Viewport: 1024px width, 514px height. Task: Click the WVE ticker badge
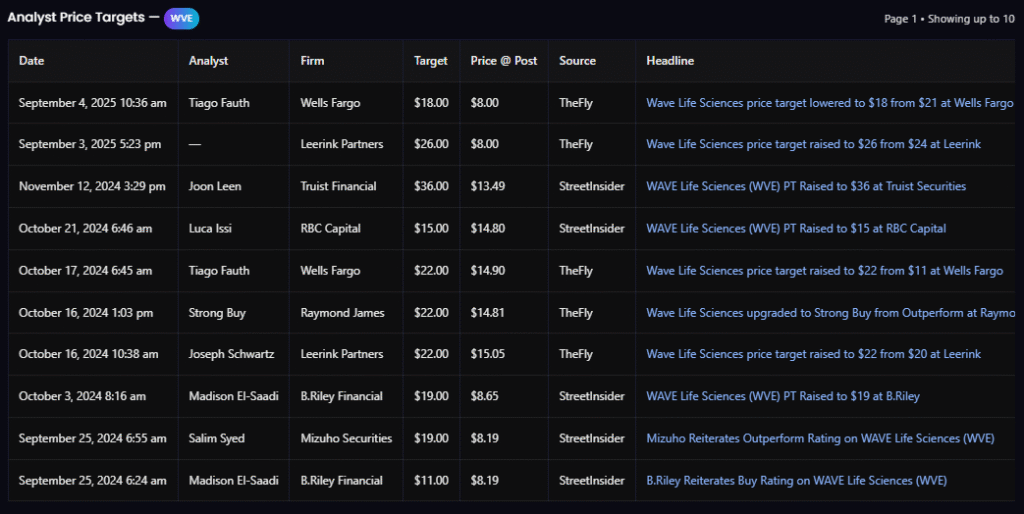point(181,18)
